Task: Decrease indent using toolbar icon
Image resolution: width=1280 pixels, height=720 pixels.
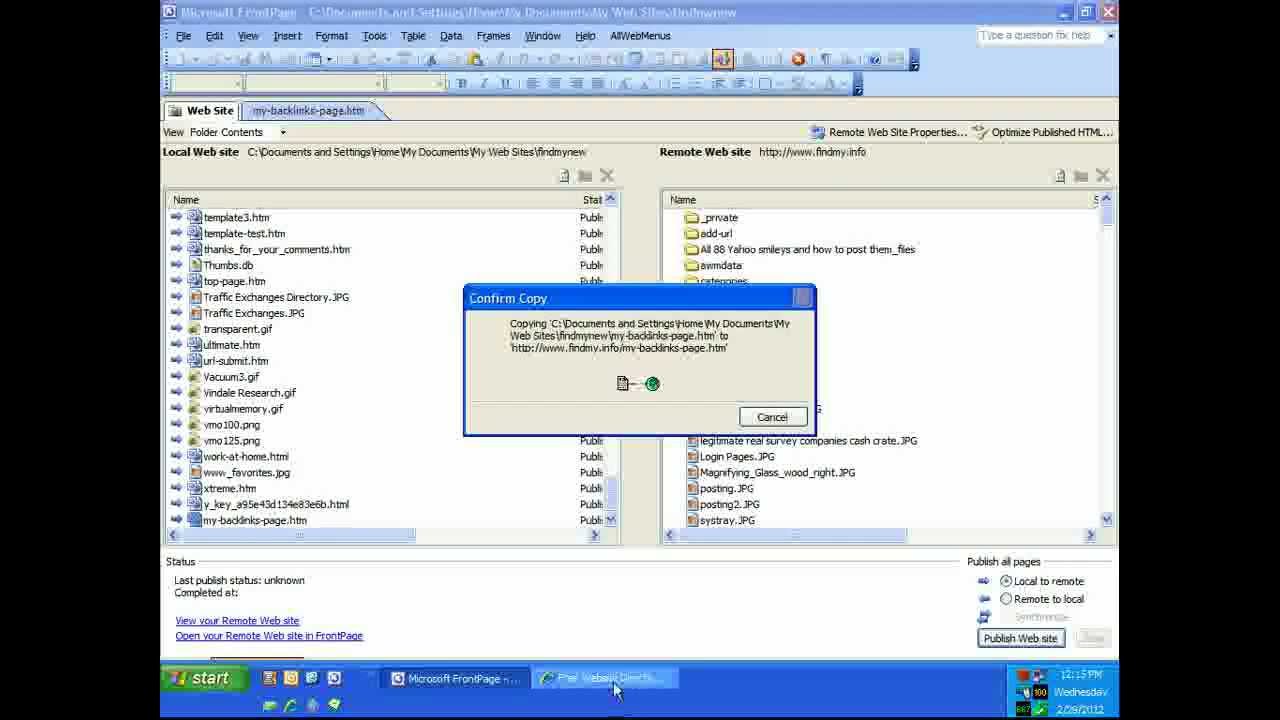Action: pyautogui.click(x=718, y=84)
